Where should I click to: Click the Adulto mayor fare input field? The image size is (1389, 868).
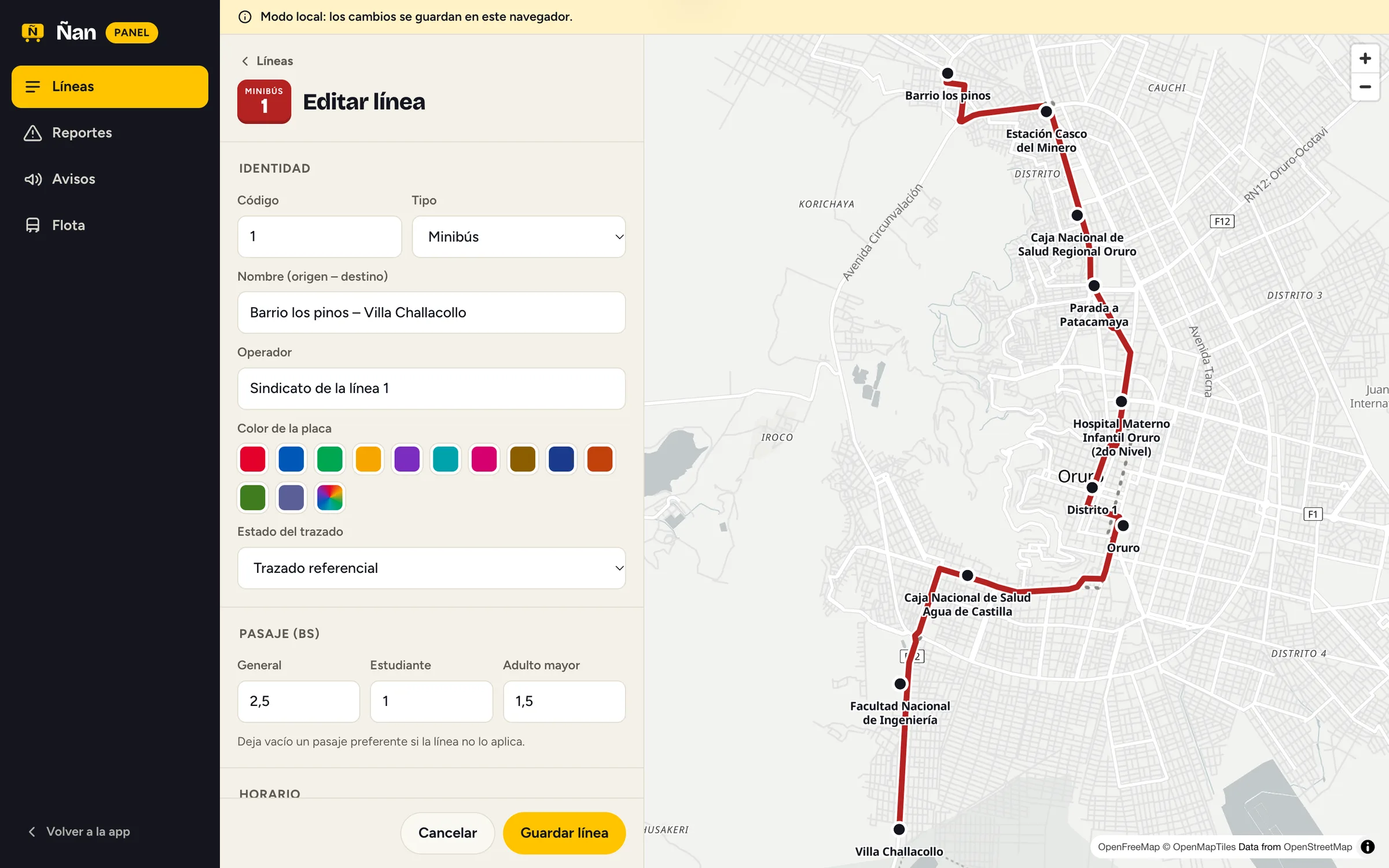[x=564, y=701]
